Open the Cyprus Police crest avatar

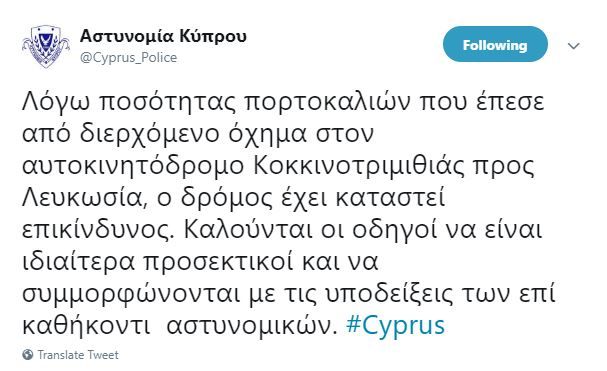pos(46,46)
